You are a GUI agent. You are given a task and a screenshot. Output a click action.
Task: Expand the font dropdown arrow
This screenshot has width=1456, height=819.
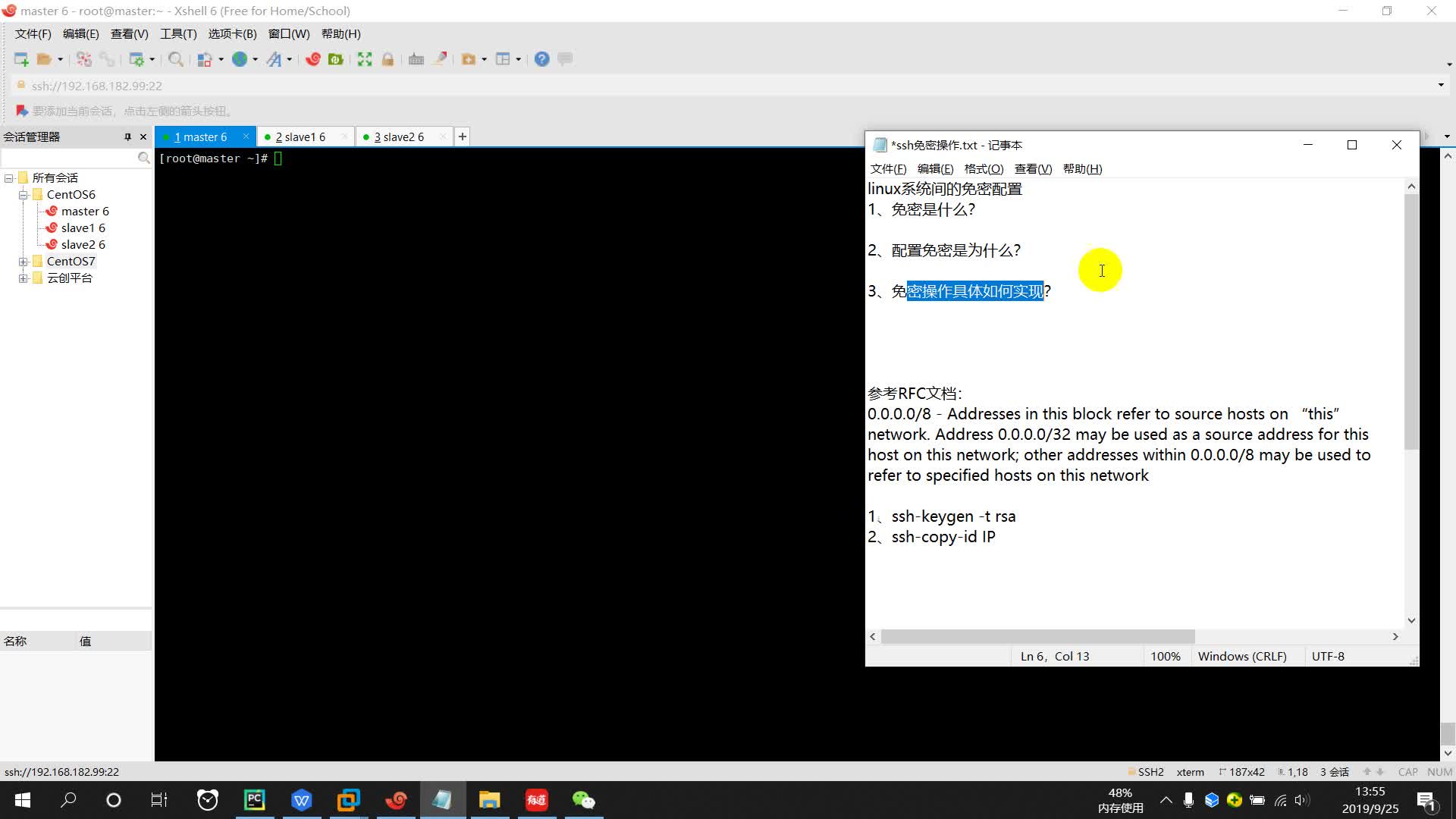(290, 59)
